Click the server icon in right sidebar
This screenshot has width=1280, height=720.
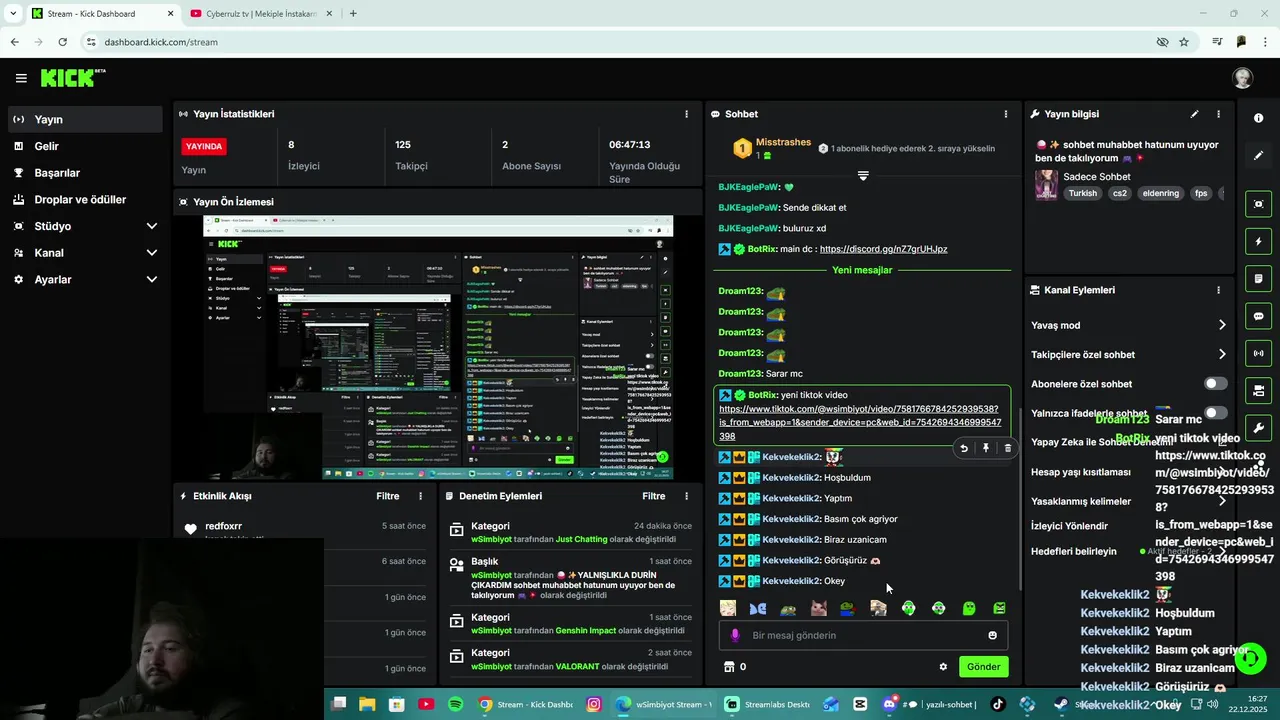click(1258, 390)
